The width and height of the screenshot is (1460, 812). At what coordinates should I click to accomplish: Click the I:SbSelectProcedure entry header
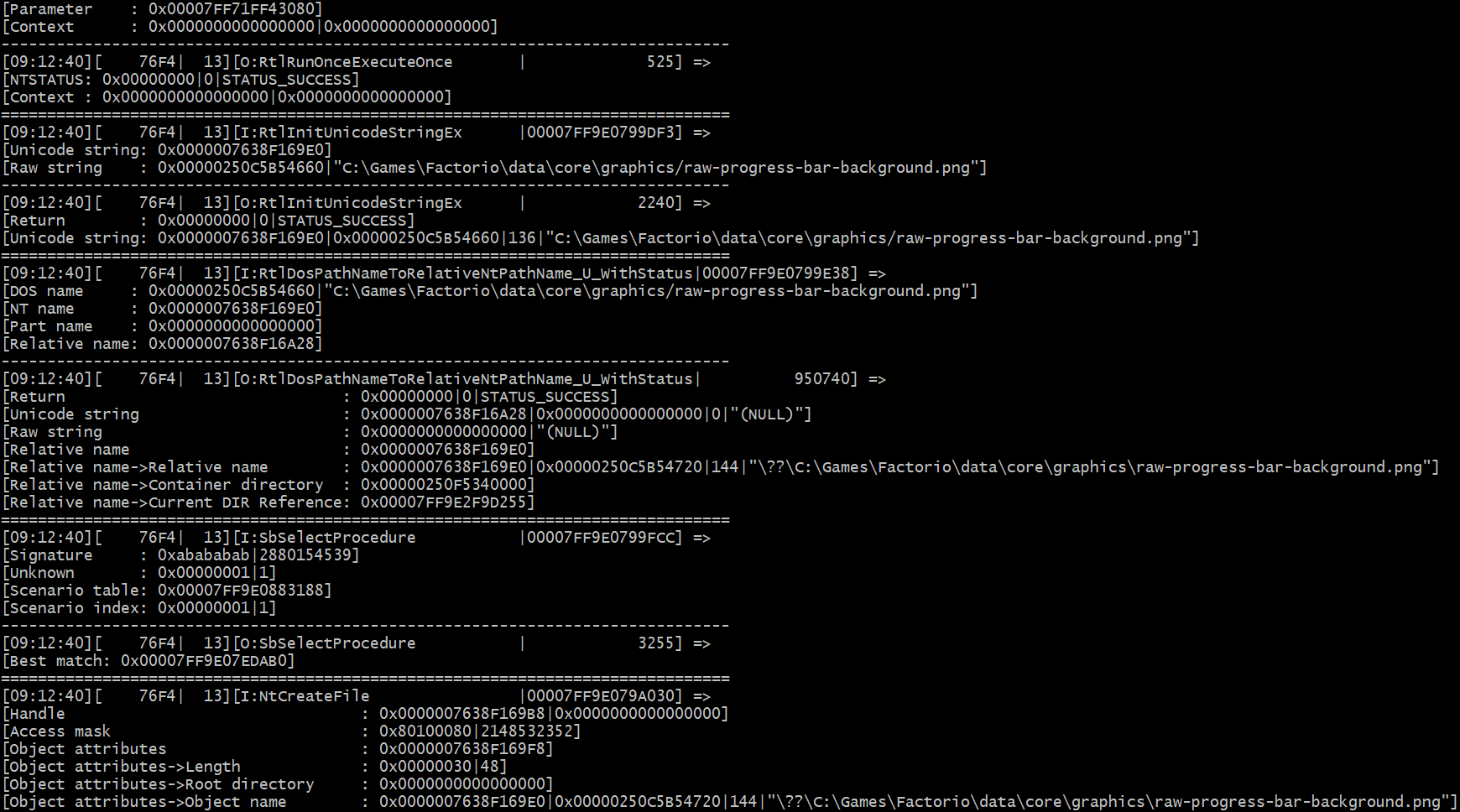coord(357,538)
